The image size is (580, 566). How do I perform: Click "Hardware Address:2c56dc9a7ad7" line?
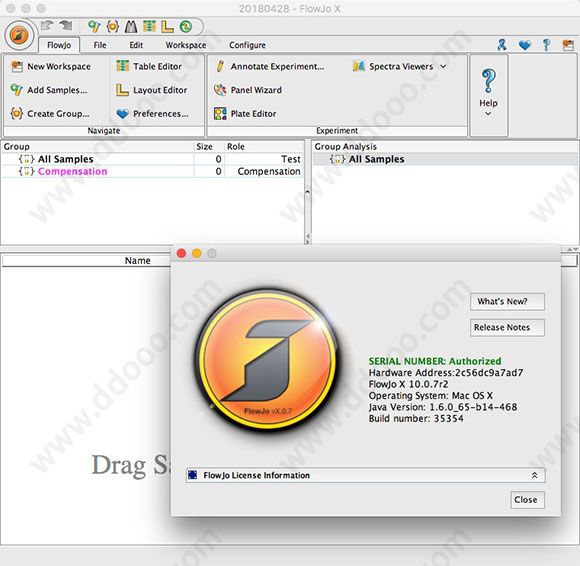click(x=446, y=373)
